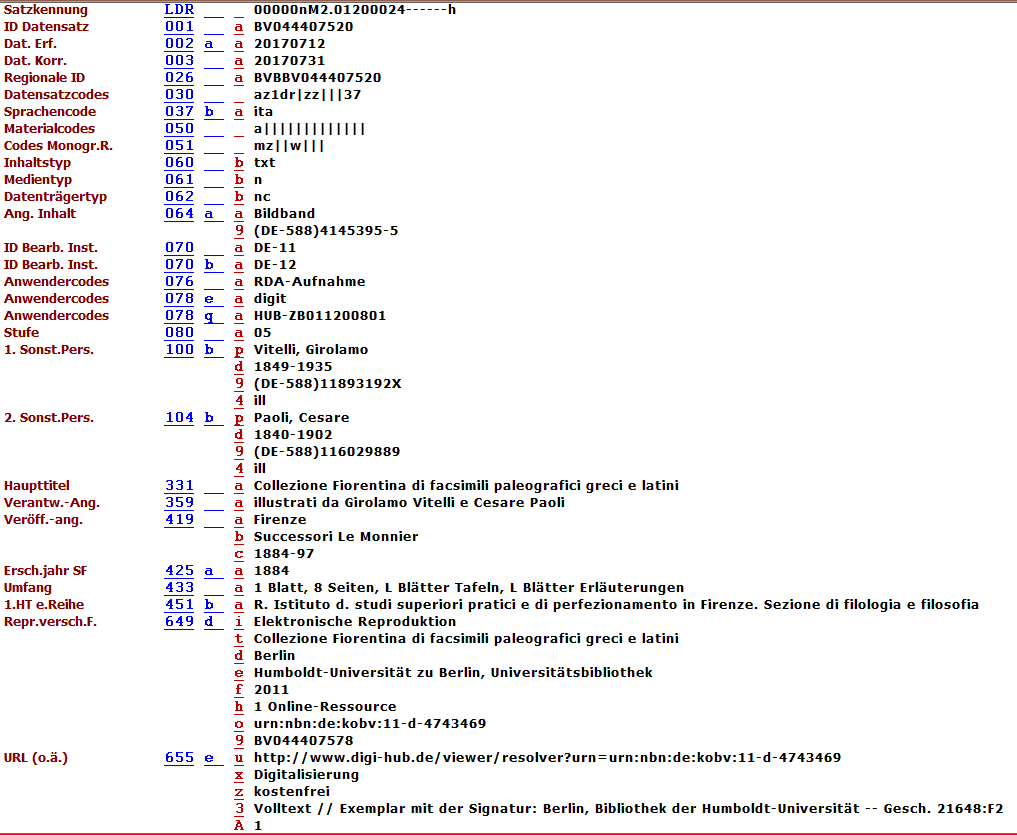Screen dimensions: 1017x836
Task: Open field 064 for Ang. Inhalt
Action: coord(179,214)
